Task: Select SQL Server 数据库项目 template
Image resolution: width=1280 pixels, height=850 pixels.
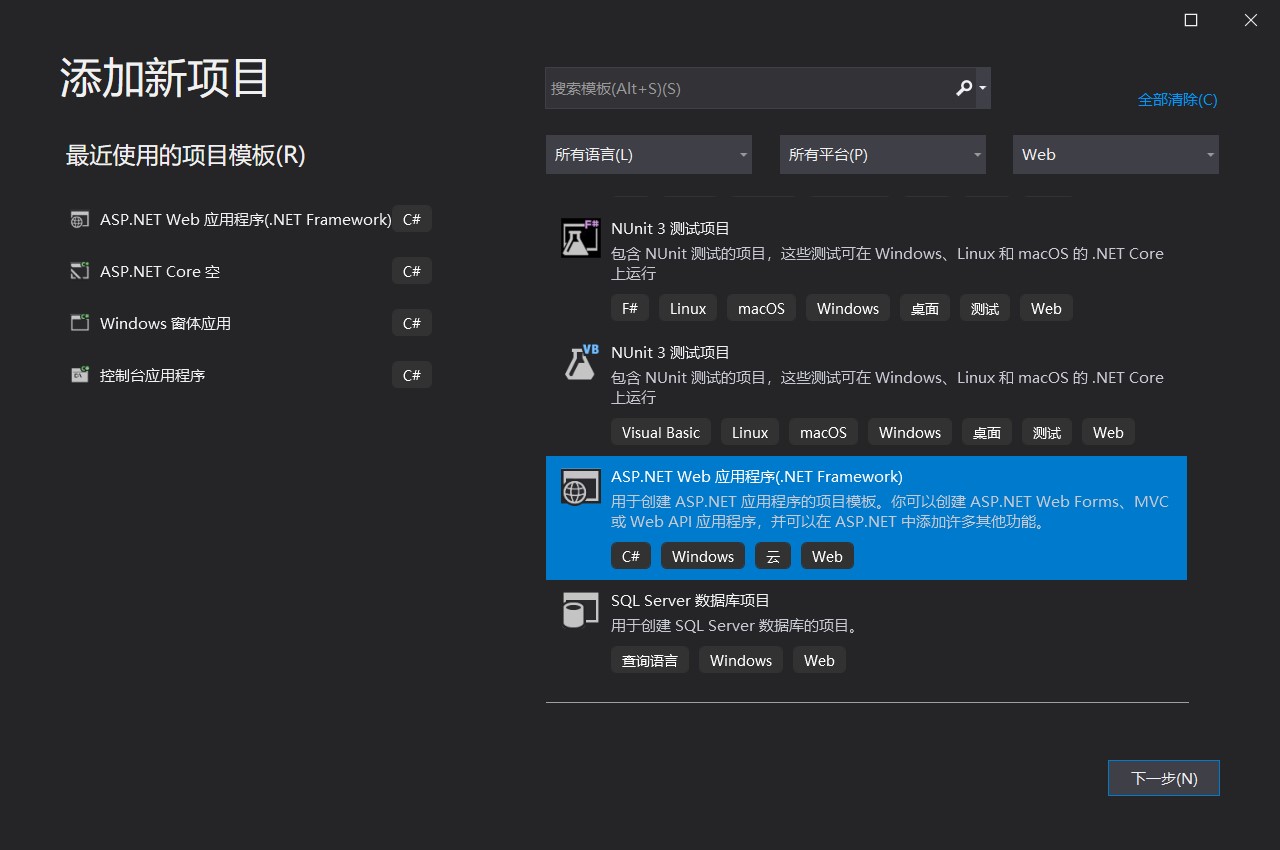Action: point(866,630)
